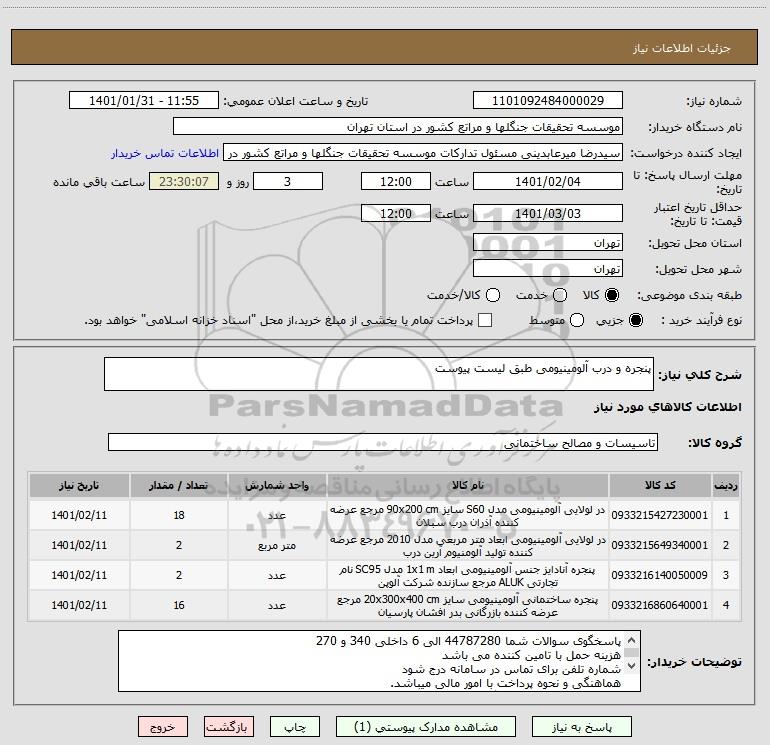Click the چاپ print button
Screen dimensions: 770x745
pyautogui.click(x=295, y=727)
